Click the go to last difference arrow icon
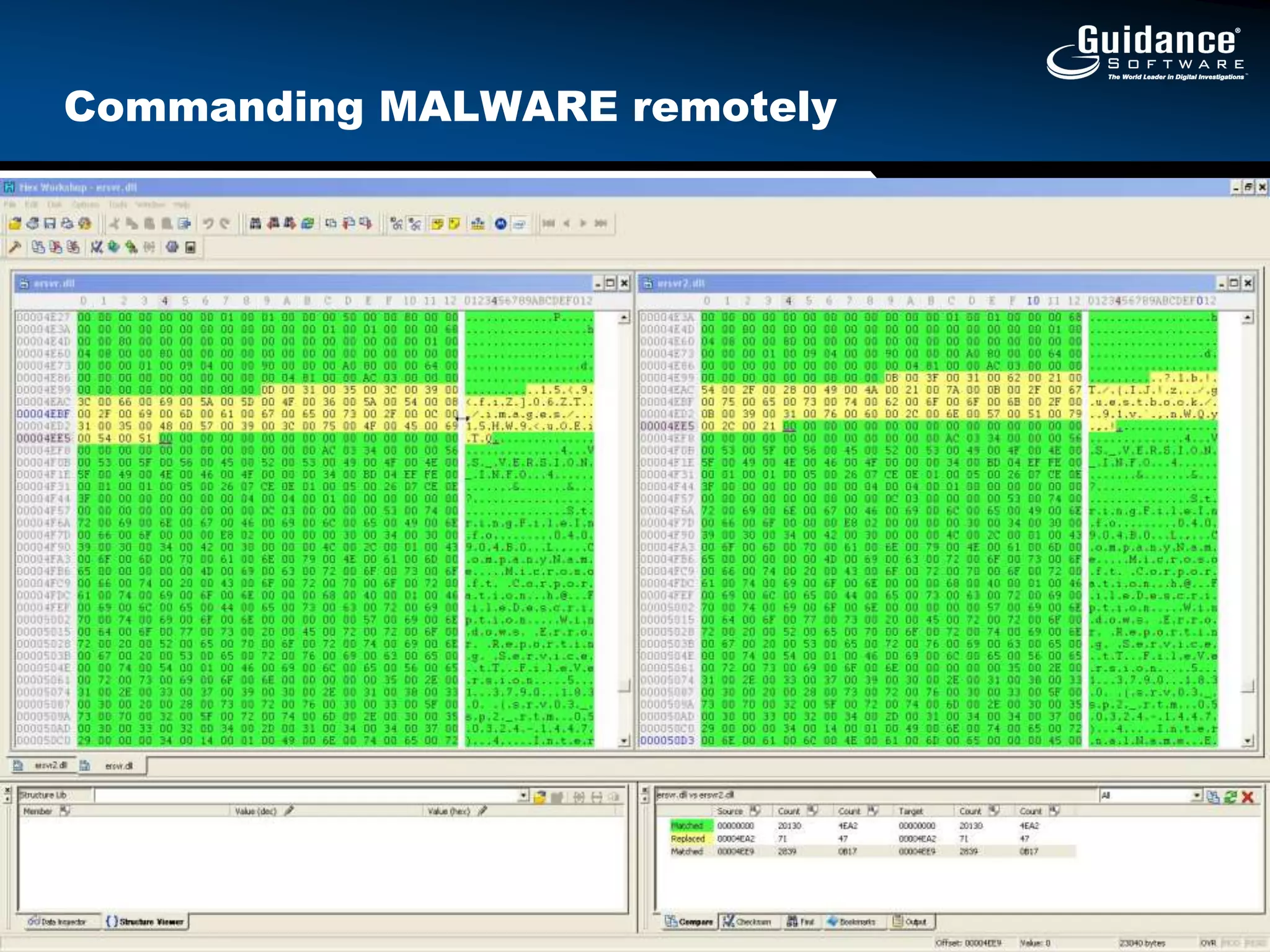Viewport: 1270px width, 952px height. (x=600, y=223)
